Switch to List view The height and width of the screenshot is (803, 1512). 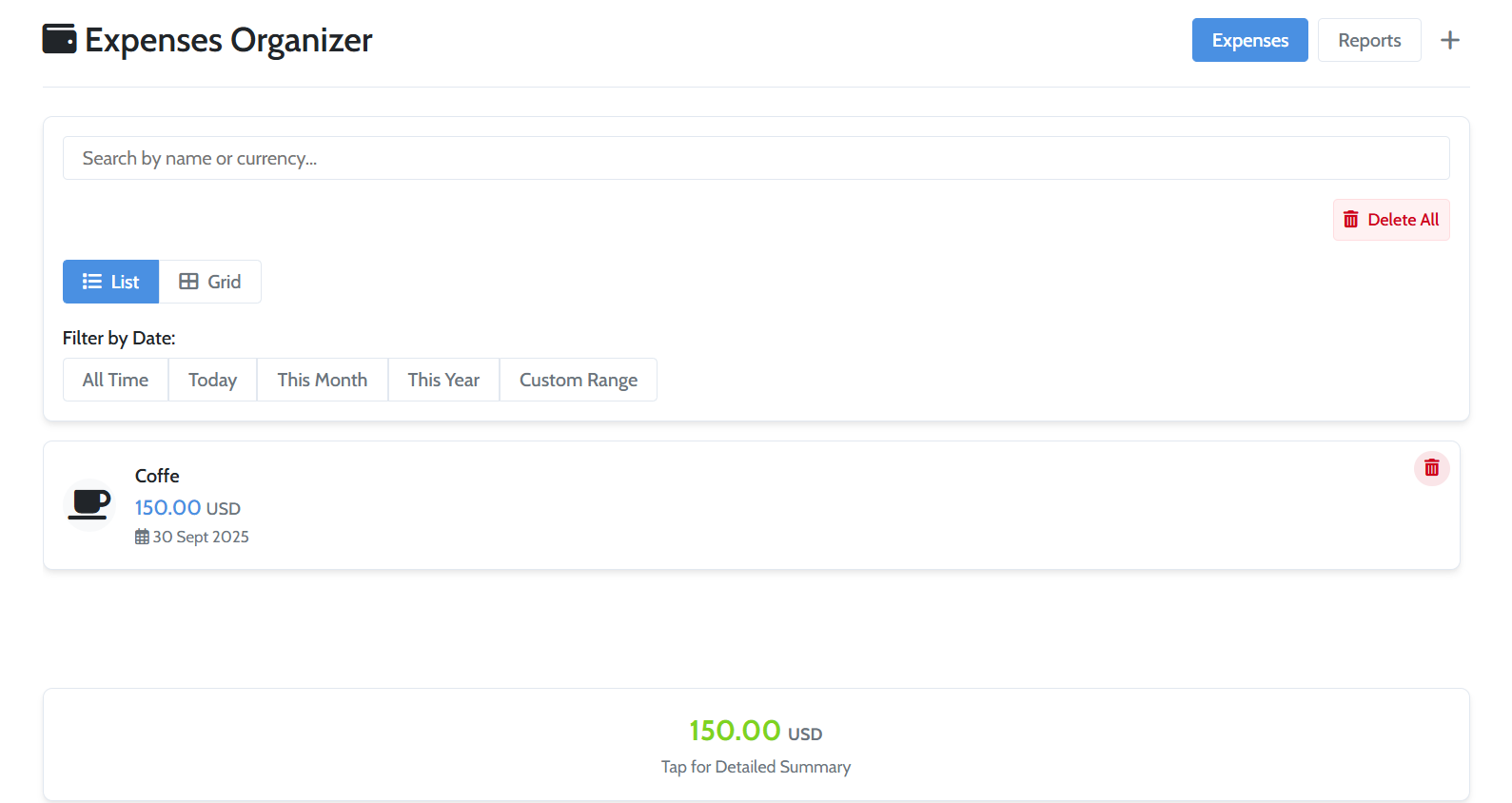(x=110, y=281)
